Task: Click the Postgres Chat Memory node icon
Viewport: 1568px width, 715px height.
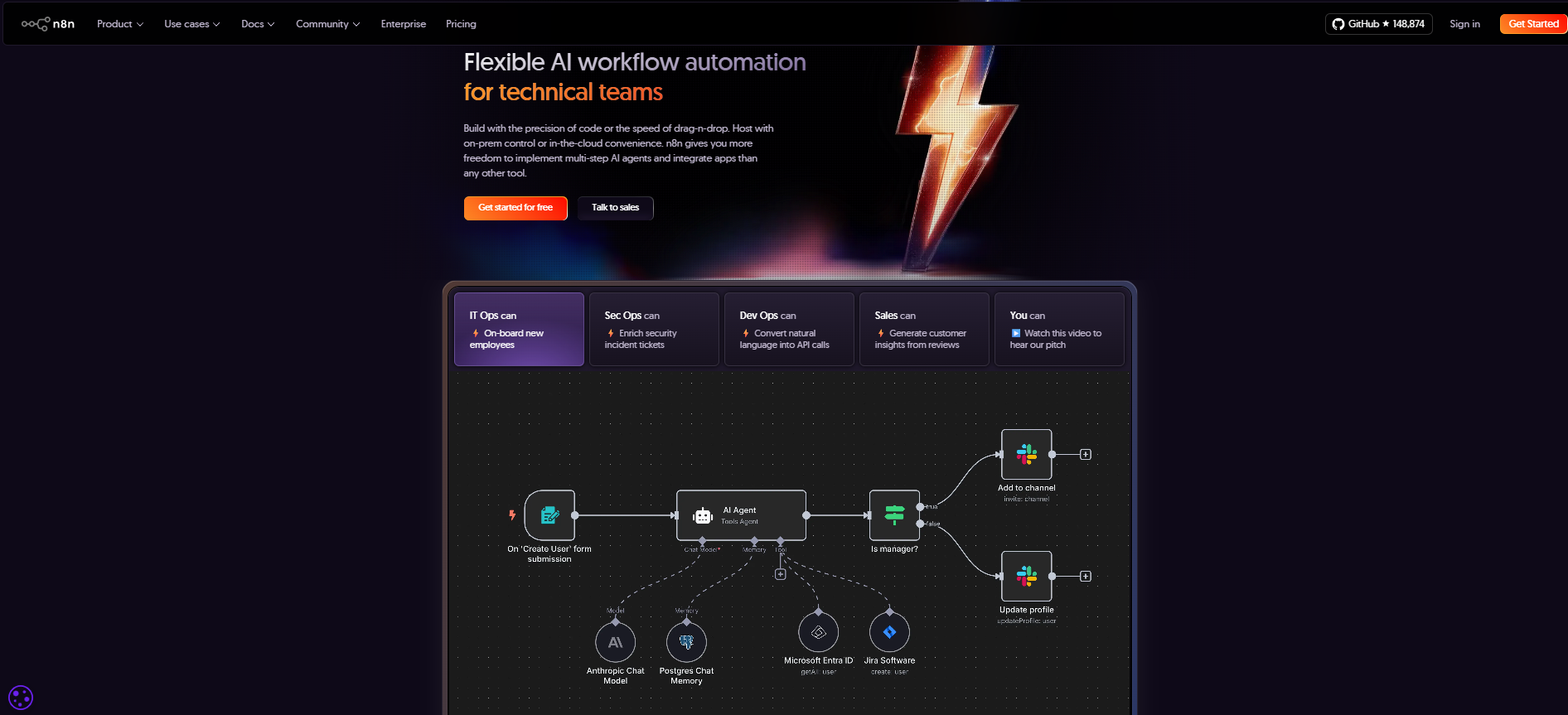Action: [x=686, y=642]
